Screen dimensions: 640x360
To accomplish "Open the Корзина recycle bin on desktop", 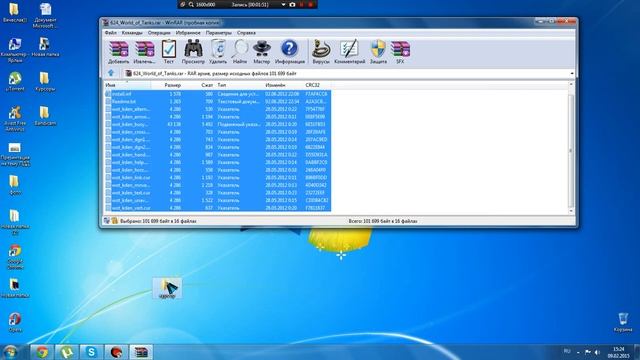I will (623, 322).
